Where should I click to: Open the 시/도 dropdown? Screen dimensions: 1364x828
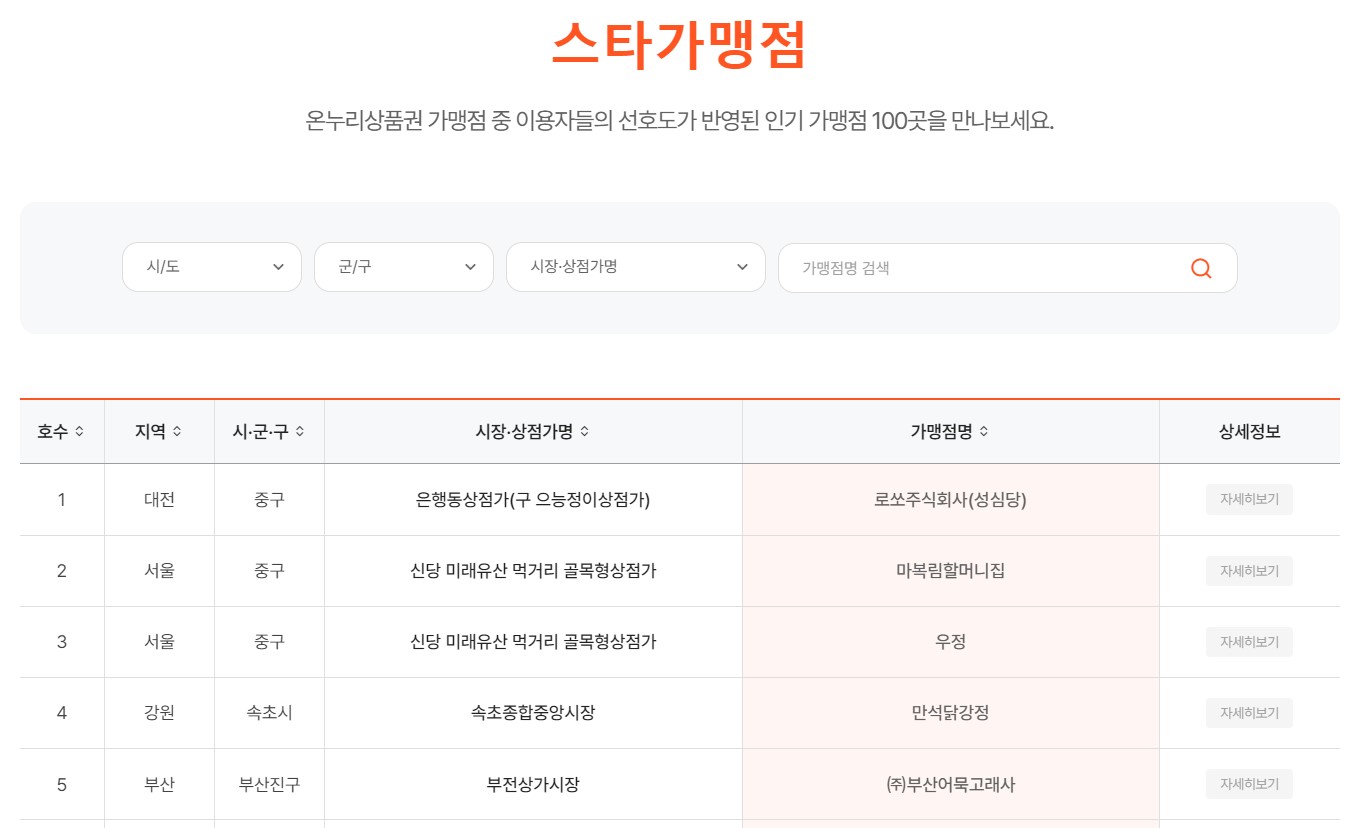point(212,267)
